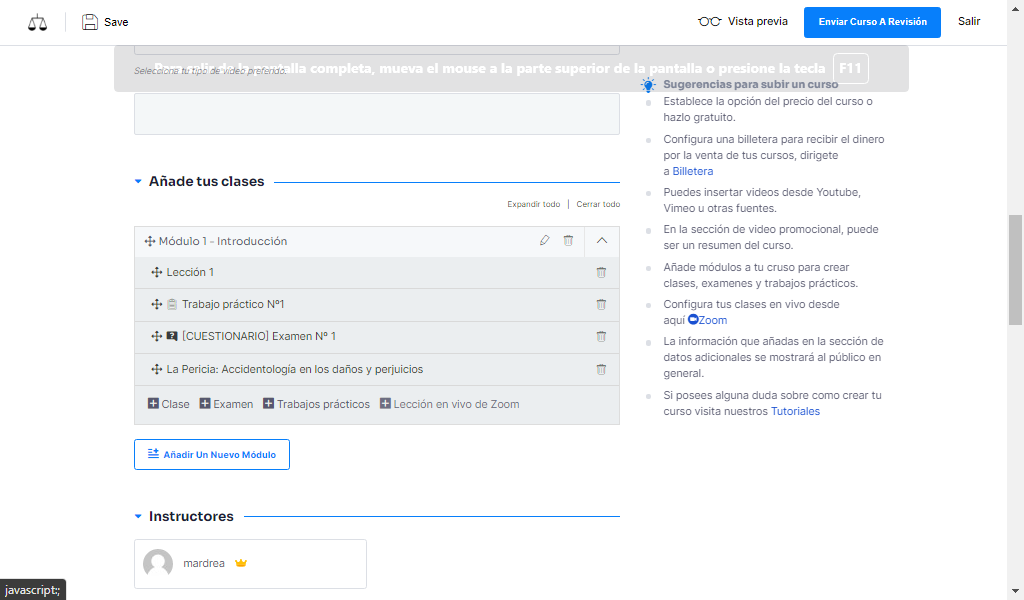Click the move handle for Módulo 1
The image size is (1024, 600).
pos(150,241)
